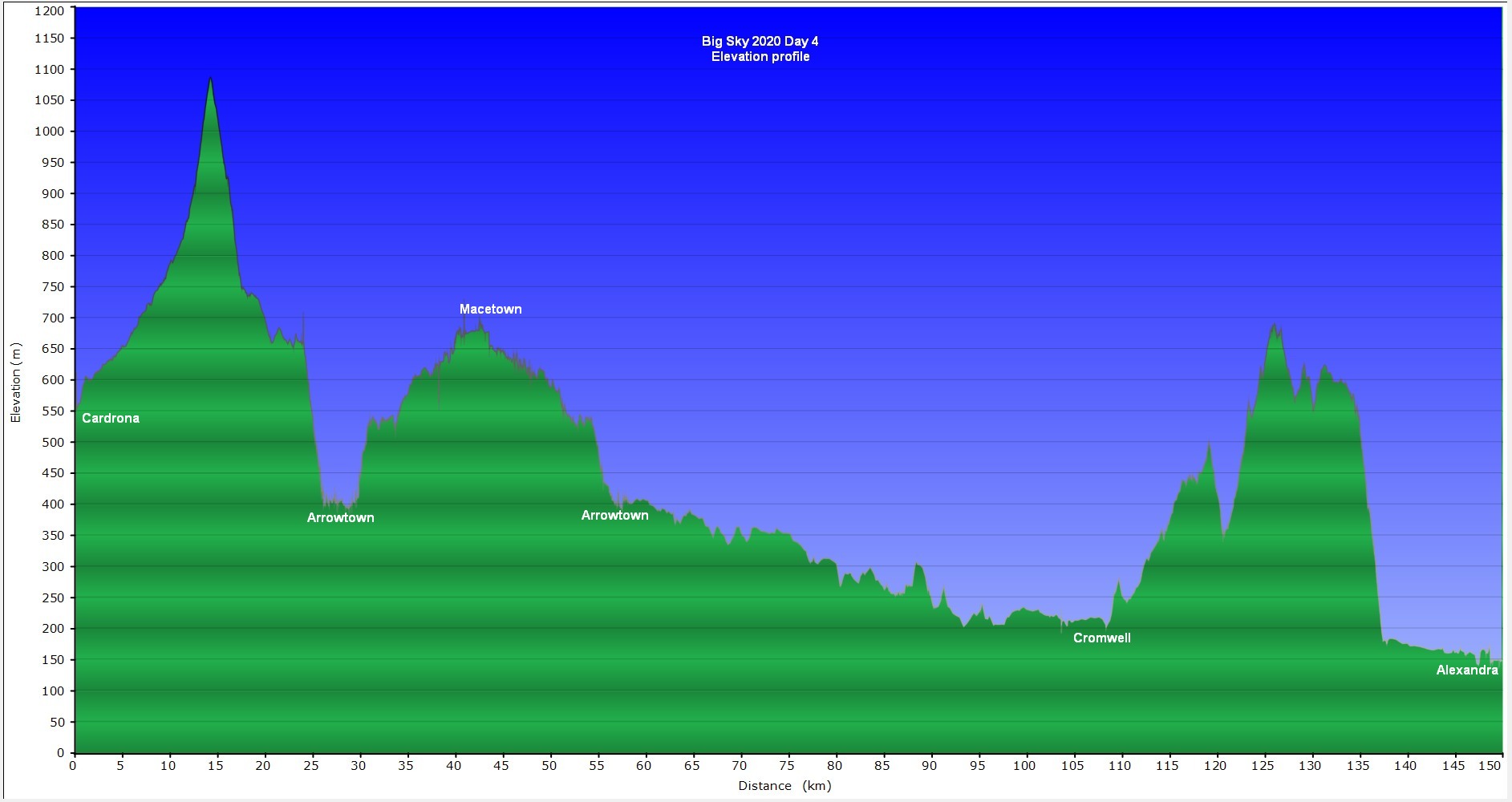Screen dimensions: 1512x802
Task: Click the 690 m peak near 126 km
Action: click(1274, 326)
